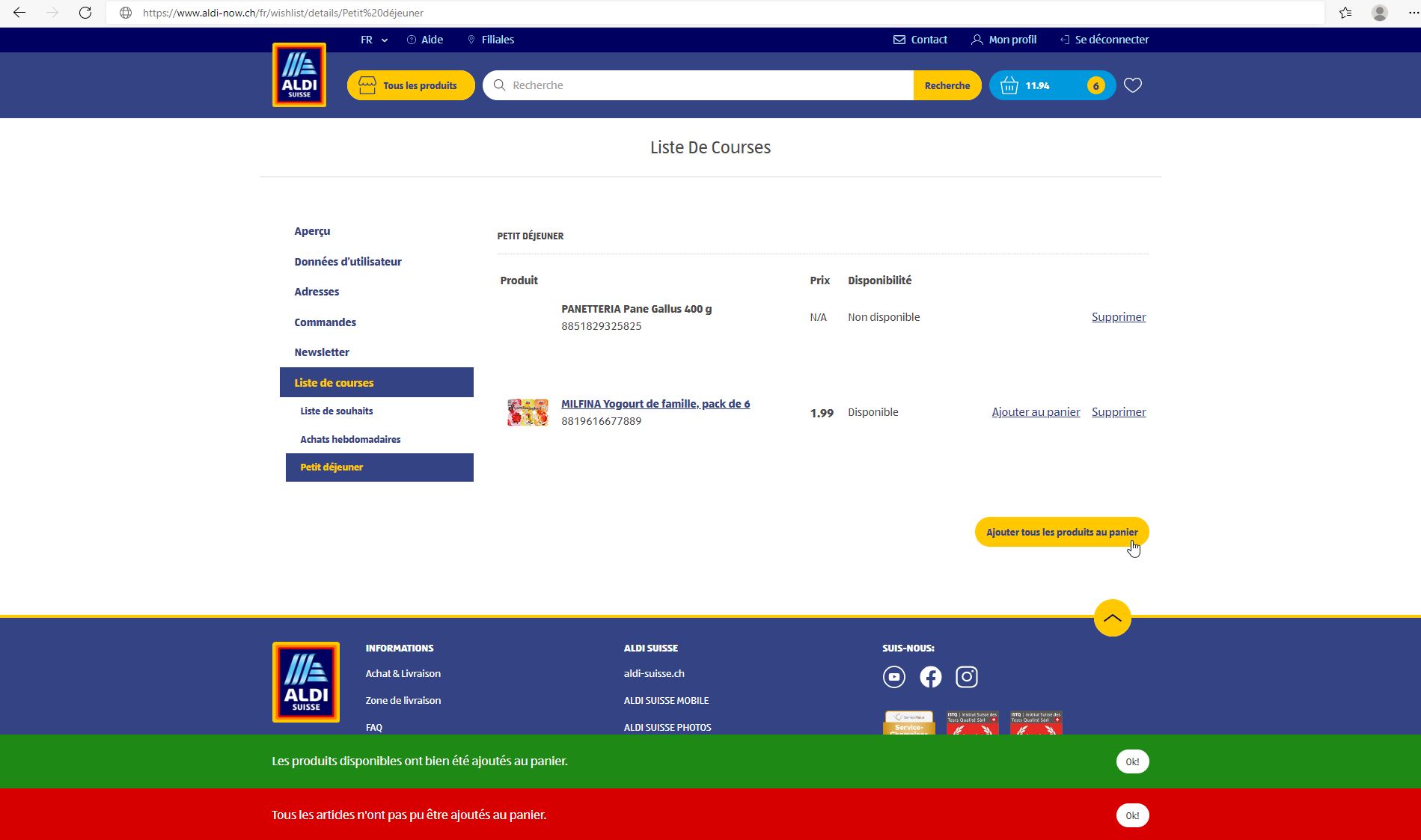The image size is (1421, 840).
Task: Select Liste de souhaits in sidebar
Action: (x=336, y=411)
